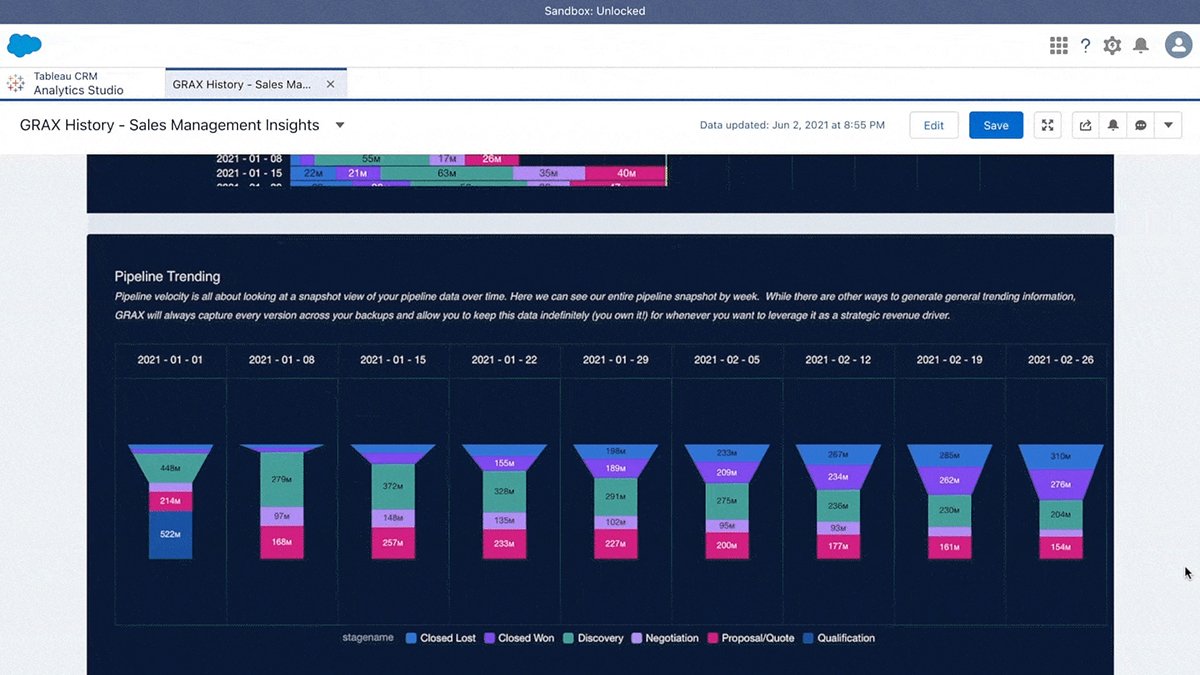The image size is (1200, 675).
Task: Open the dashboard comments speech bubble icon
Action: click(1140, 125)
